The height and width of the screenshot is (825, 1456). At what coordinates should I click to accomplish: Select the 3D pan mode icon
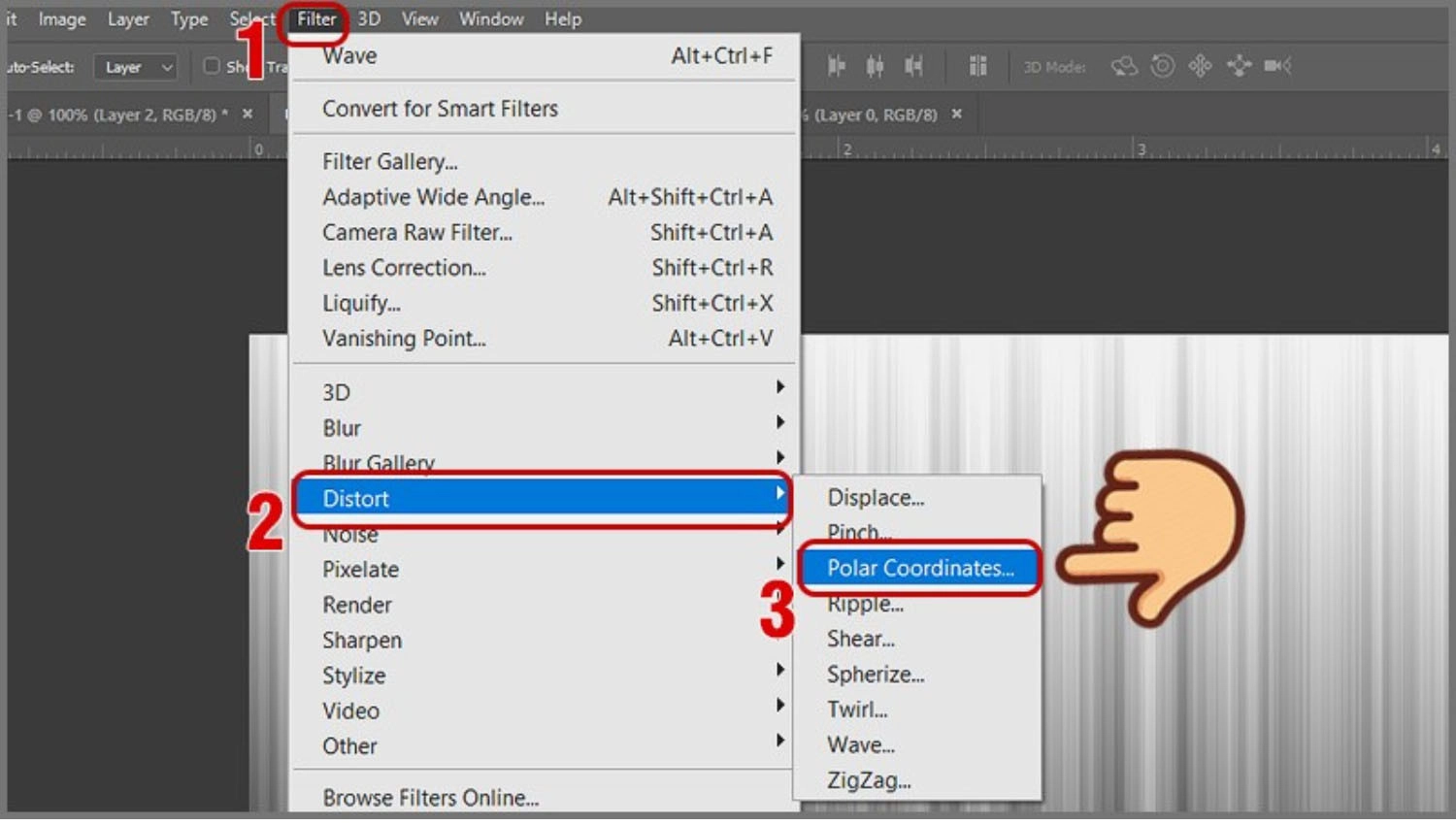pos(1200,66)
